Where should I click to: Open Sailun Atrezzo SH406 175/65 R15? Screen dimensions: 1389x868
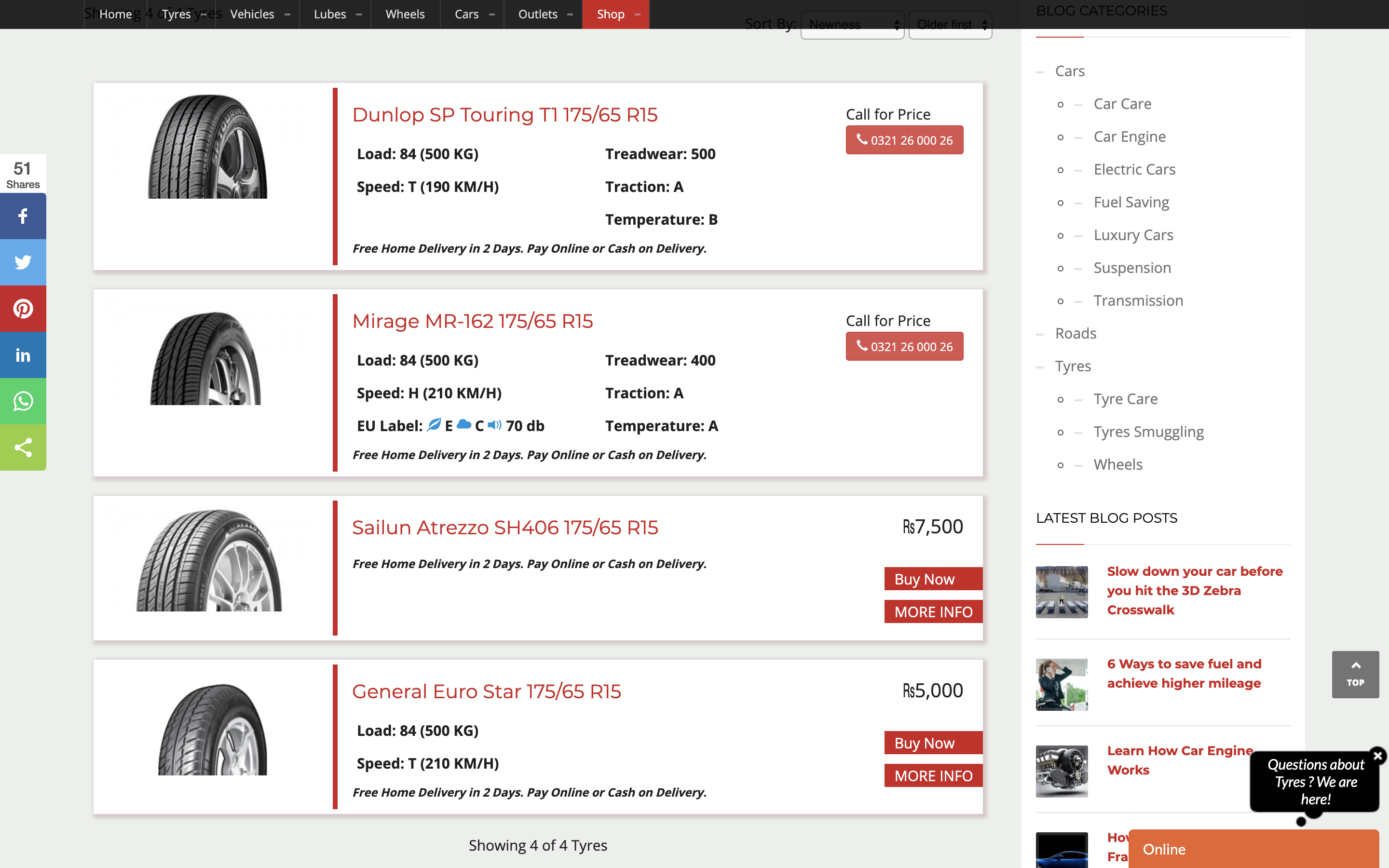[x=505, y=527]
